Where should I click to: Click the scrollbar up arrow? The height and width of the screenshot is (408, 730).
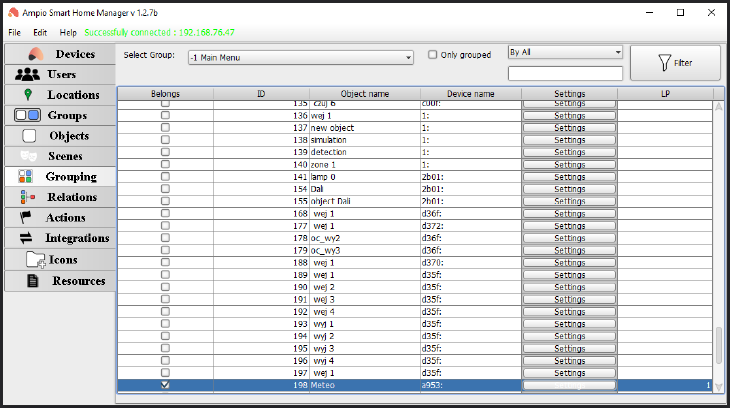click(x=719, y=107)
